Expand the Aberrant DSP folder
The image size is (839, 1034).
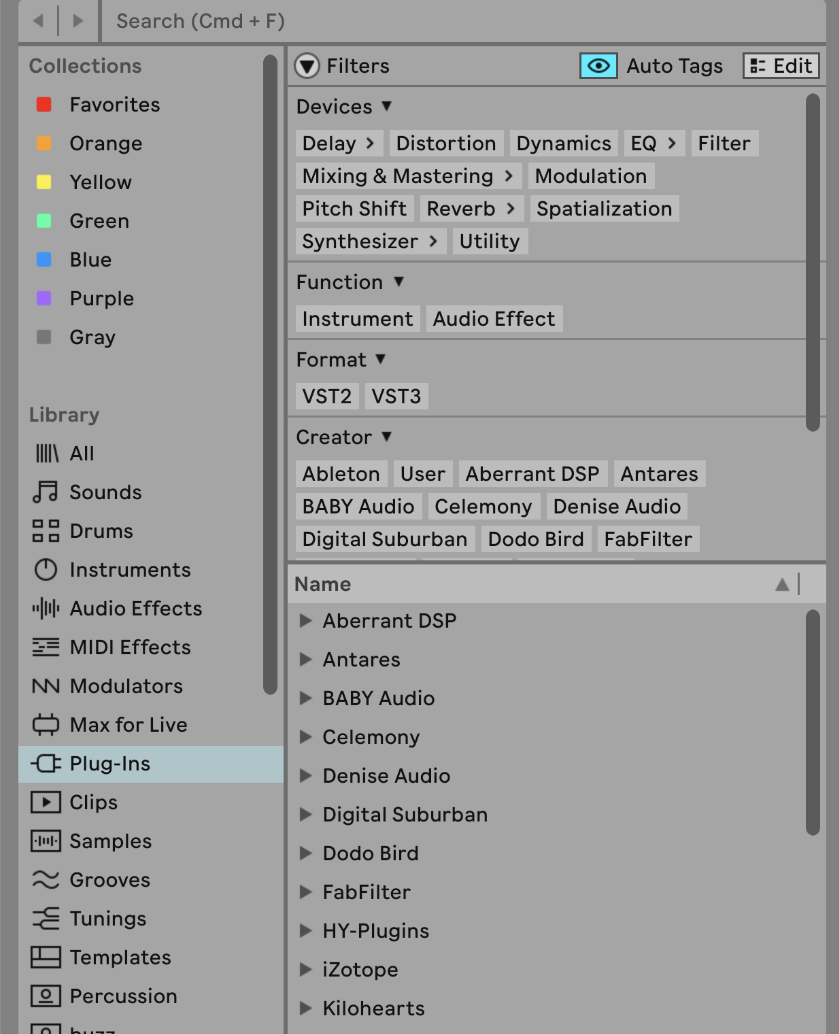(306, 621)
